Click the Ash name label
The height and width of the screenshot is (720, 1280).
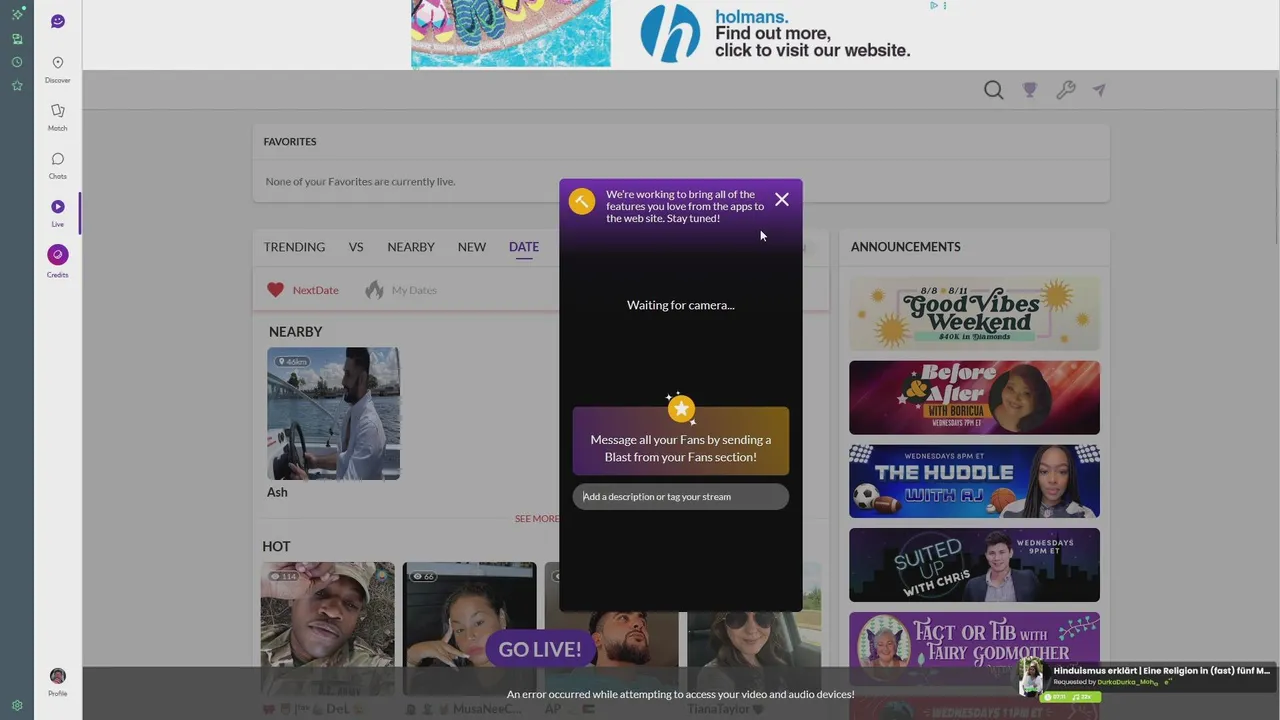(x=277, y=492)
